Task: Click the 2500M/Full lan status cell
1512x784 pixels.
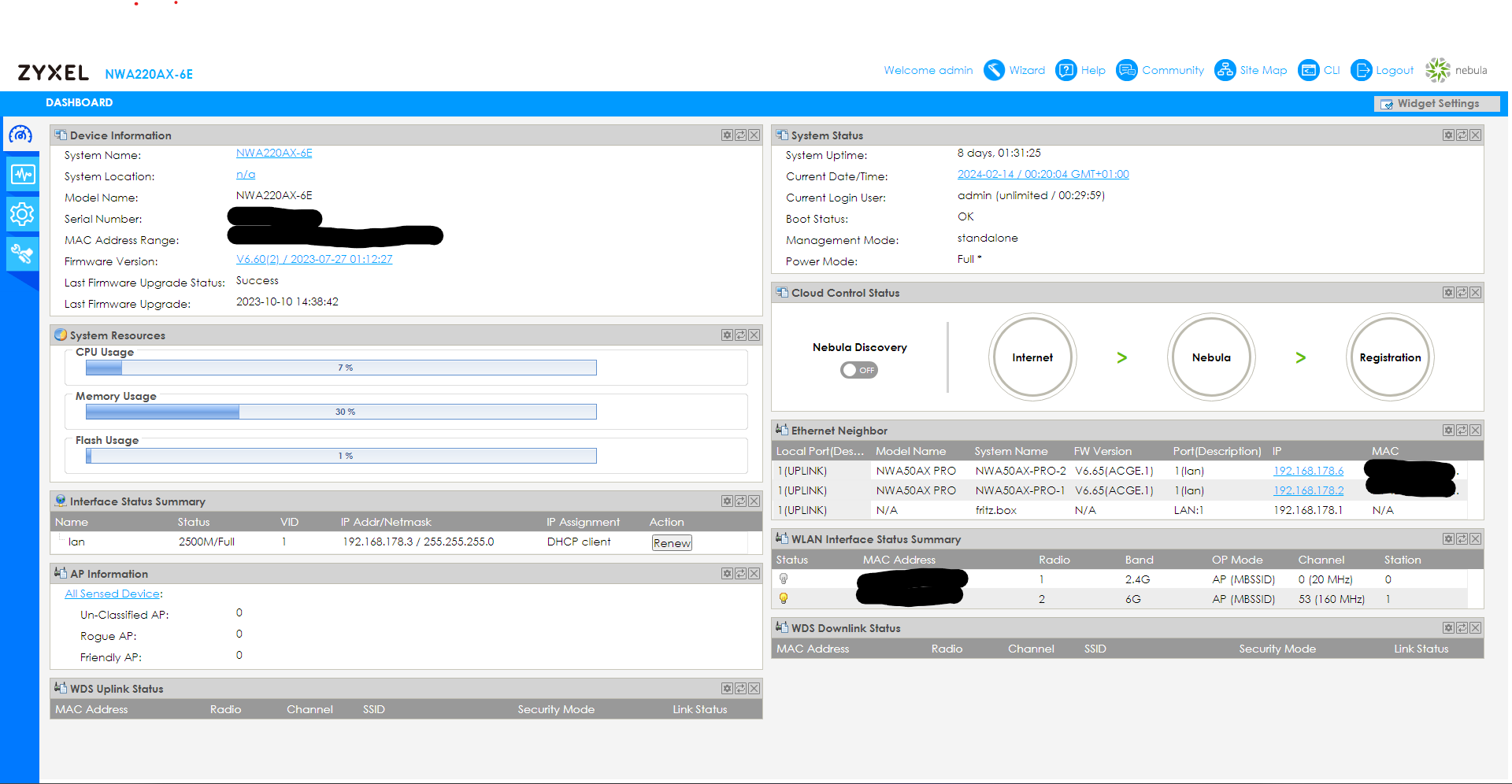Action: [206, 542]
